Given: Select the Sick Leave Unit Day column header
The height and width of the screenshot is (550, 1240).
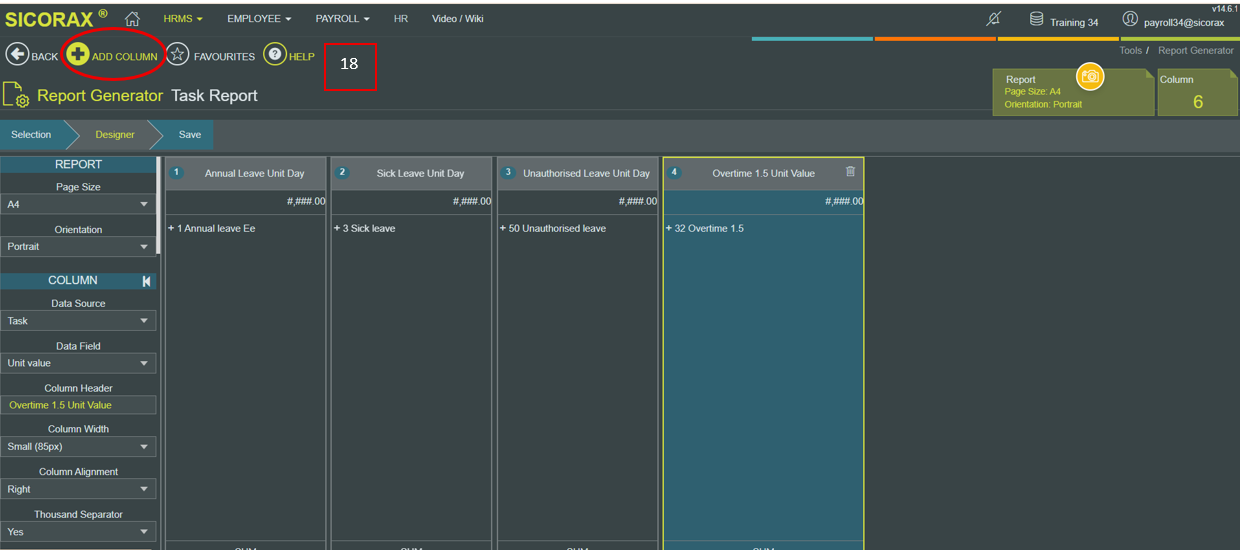Looking at the screenshot, I should (x=412, y=173).
